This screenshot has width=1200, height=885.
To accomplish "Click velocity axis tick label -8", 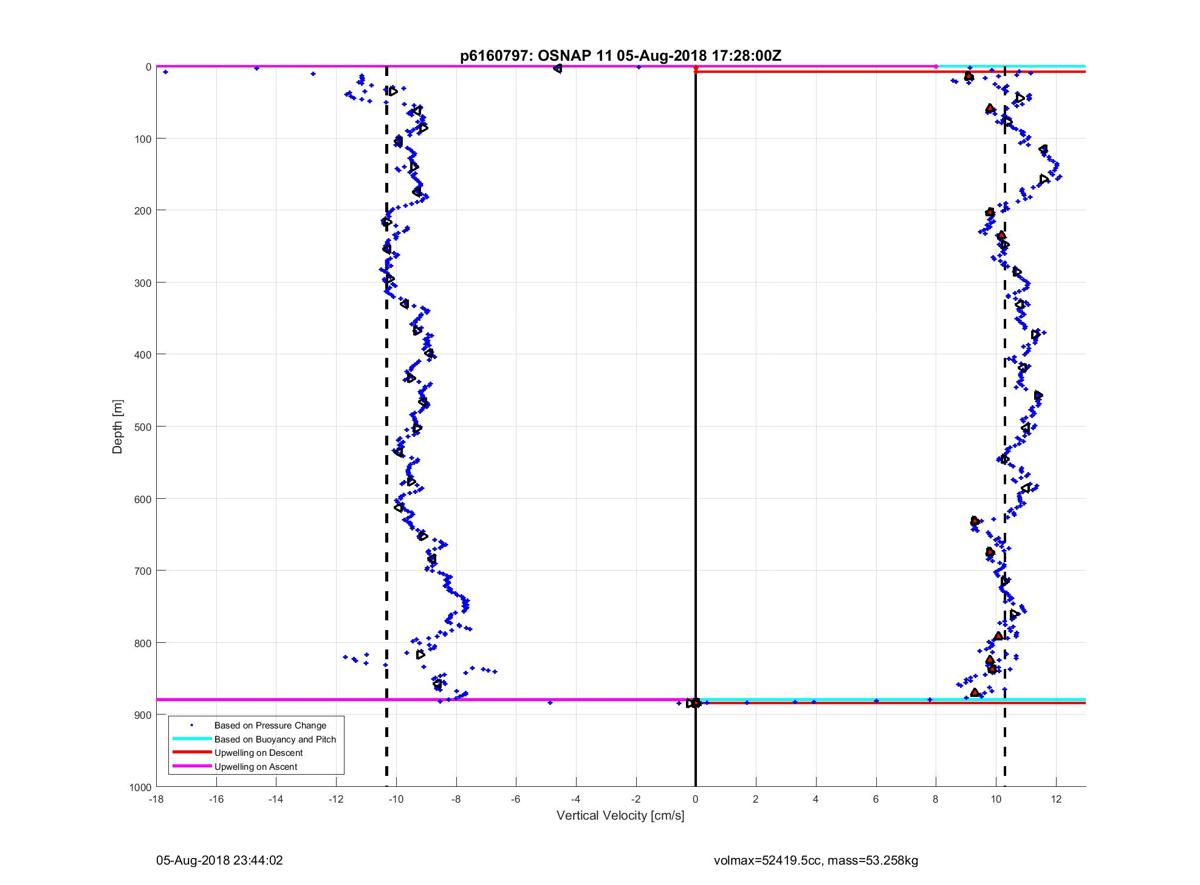I will 455,799.
